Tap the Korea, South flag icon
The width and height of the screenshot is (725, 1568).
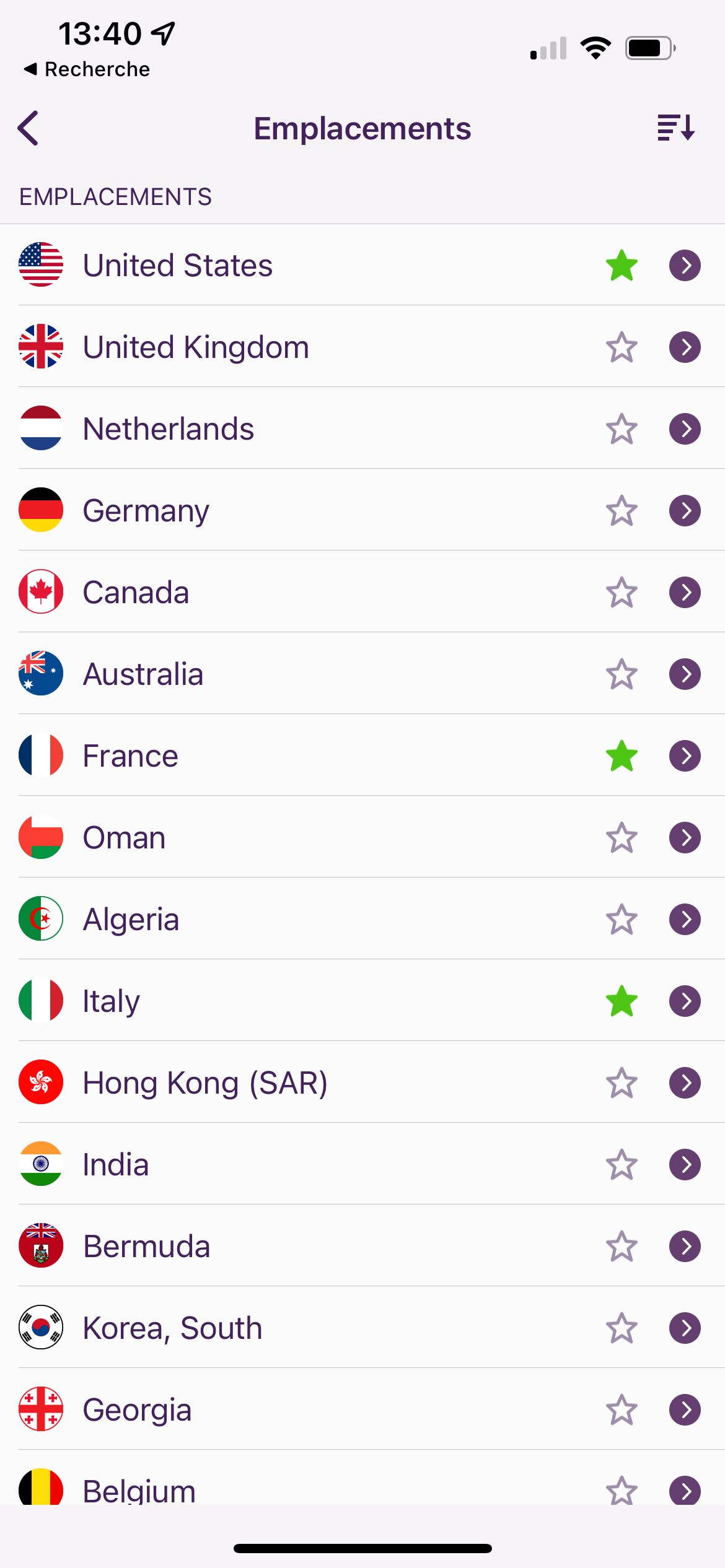point(41,1328)
